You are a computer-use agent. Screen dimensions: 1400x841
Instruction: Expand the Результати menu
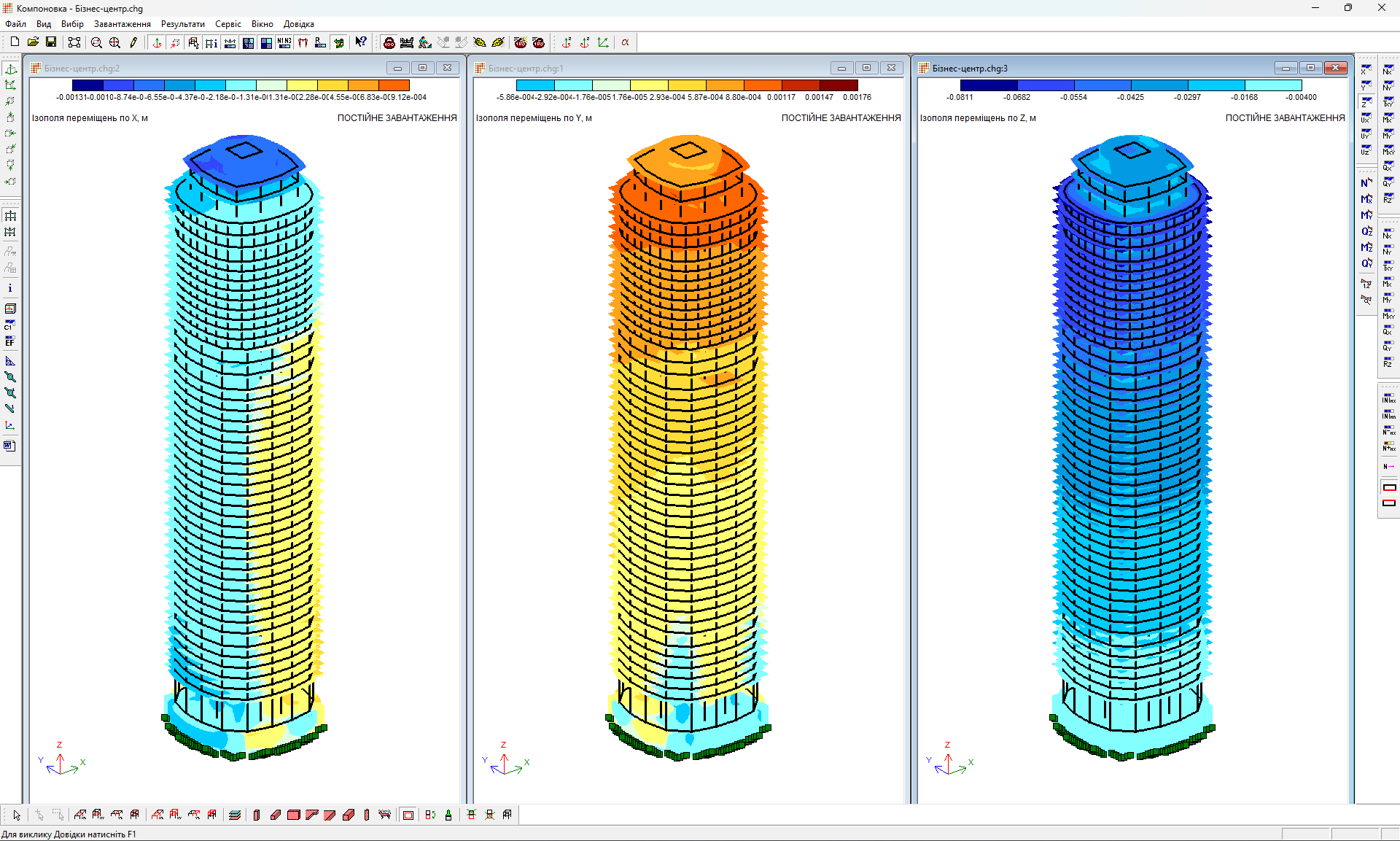[182, 24]
